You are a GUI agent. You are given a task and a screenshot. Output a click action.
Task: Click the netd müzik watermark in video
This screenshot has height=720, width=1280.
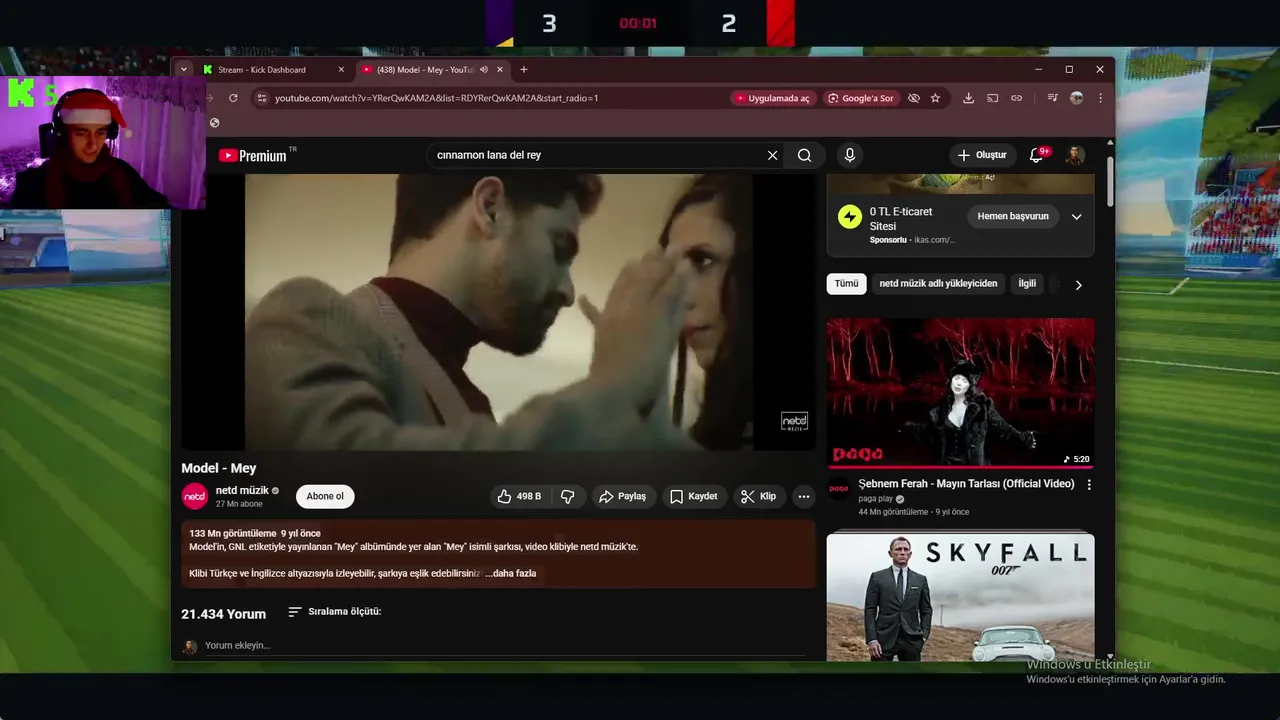pyautogui.click(x=794, y=421)
